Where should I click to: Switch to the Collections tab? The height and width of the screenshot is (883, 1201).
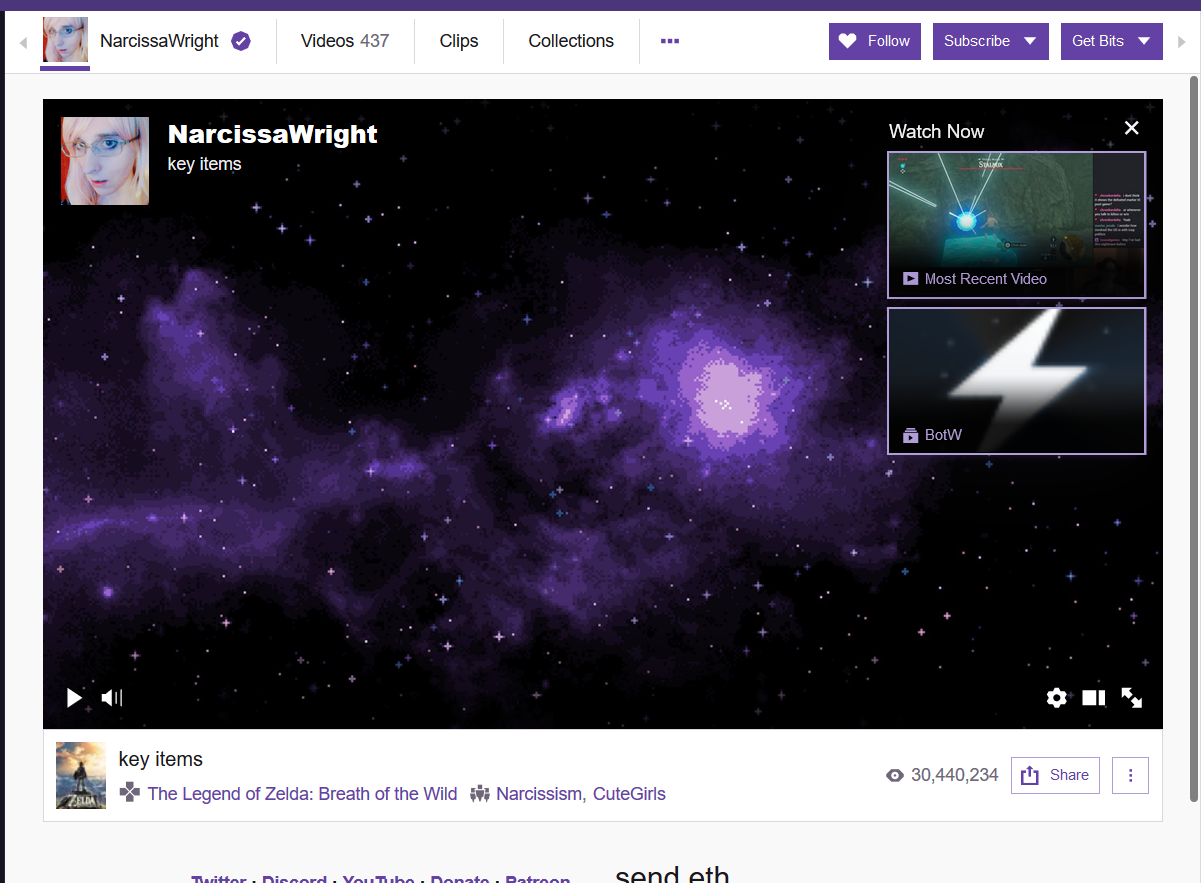pos(571,41)
